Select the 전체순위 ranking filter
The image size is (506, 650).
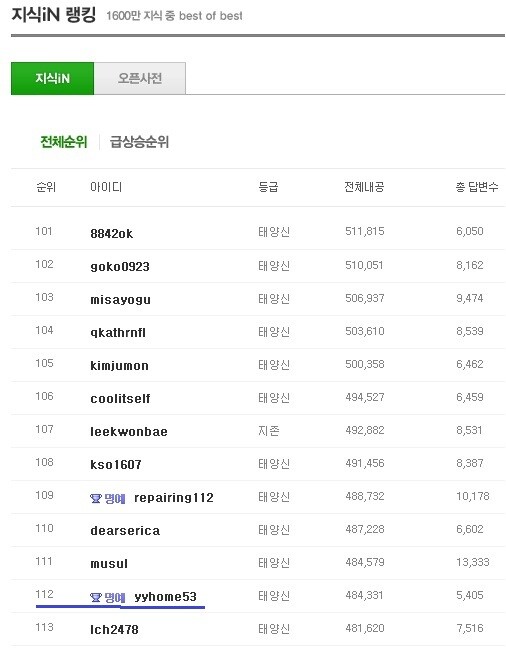[63, 142]
